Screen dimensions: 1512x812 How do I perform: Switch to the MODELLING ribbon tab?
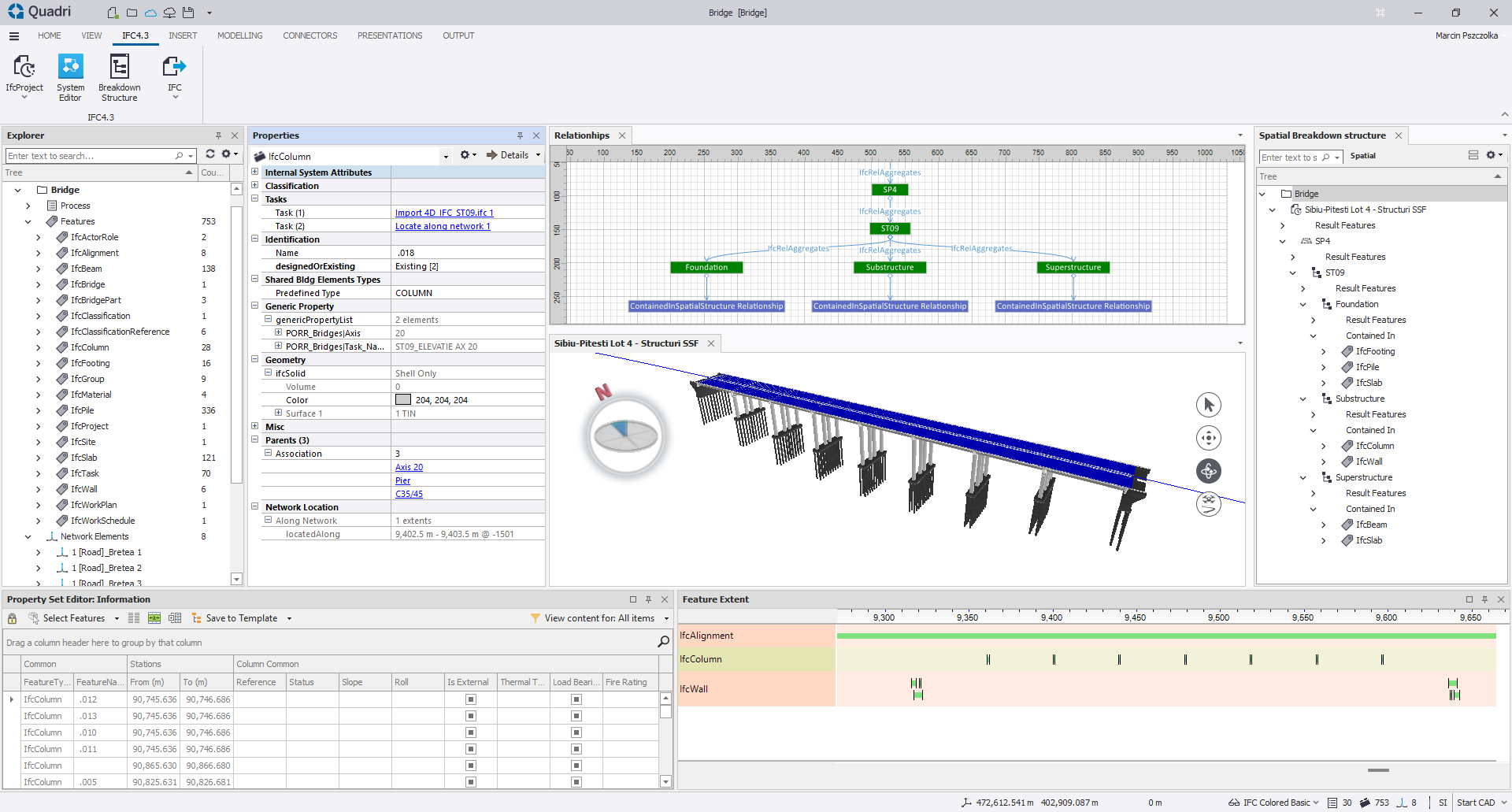coord(239,35)
